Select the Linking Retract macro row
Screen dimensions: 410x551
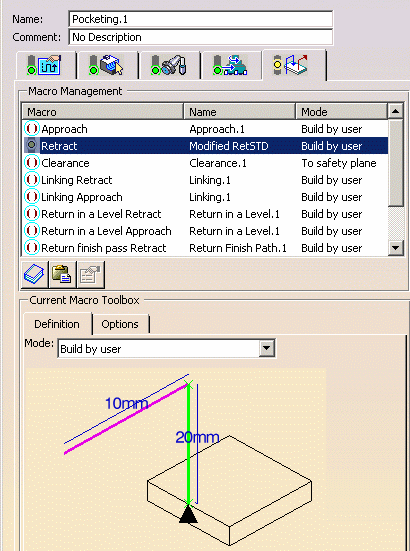(x=205, y=180)
